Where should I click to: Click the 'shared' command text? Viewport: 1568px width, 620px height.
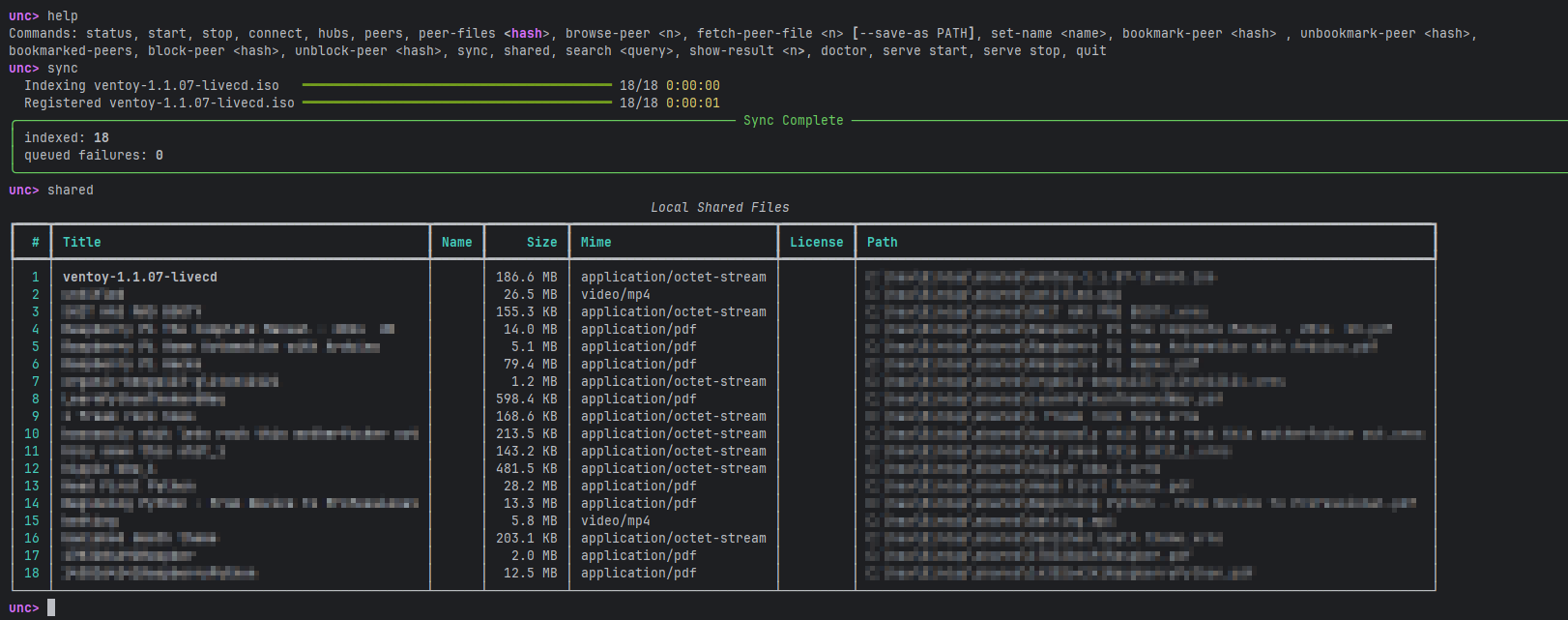pos(71,191)
